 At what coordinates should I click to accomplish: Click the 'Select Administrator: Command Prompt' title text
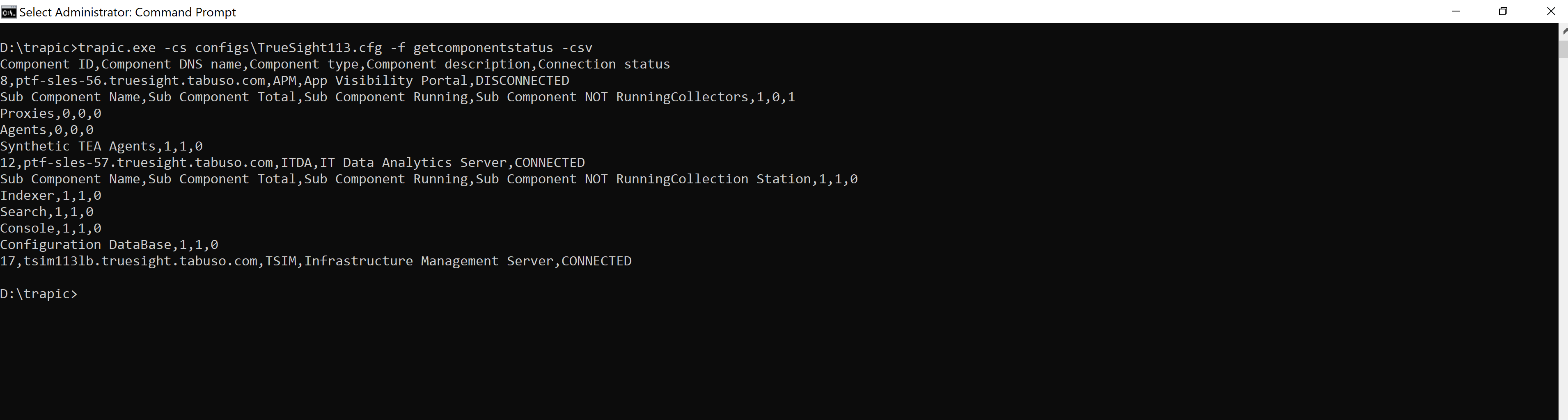pos(128,12)
